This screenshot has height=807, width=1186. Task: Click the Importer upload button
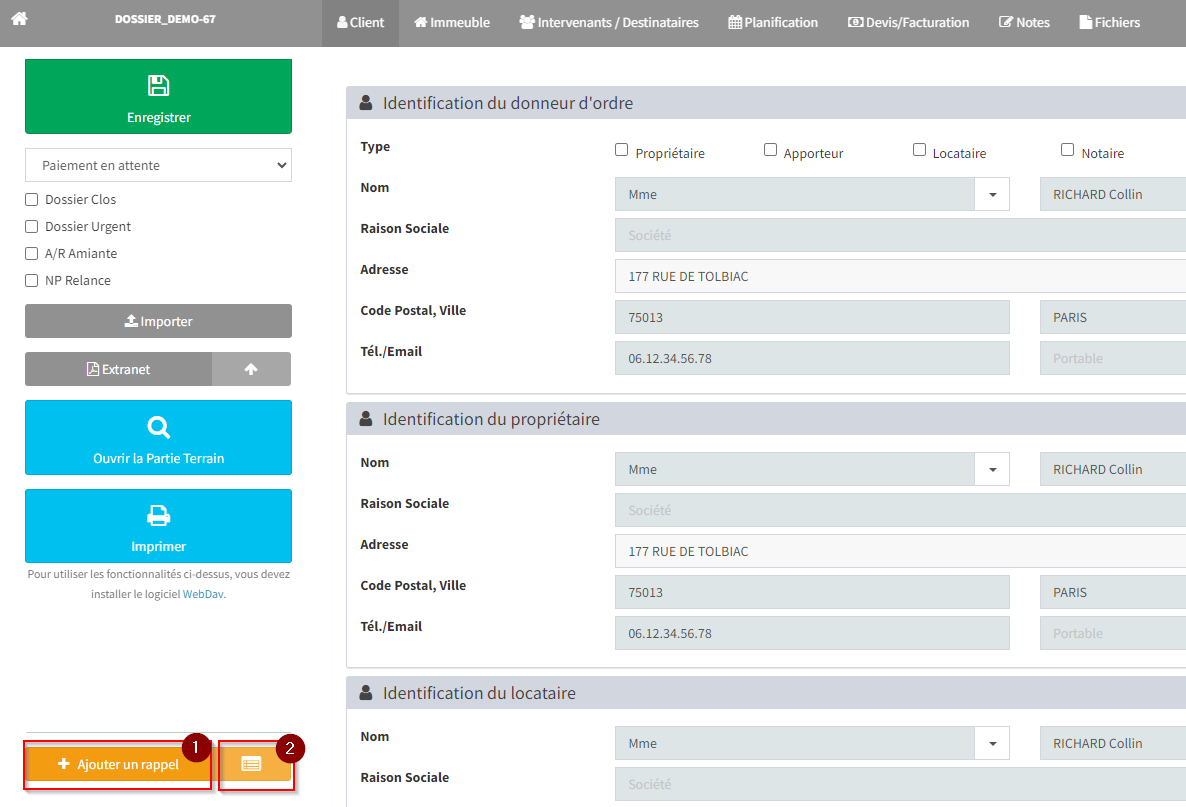(x=158, y=321)
